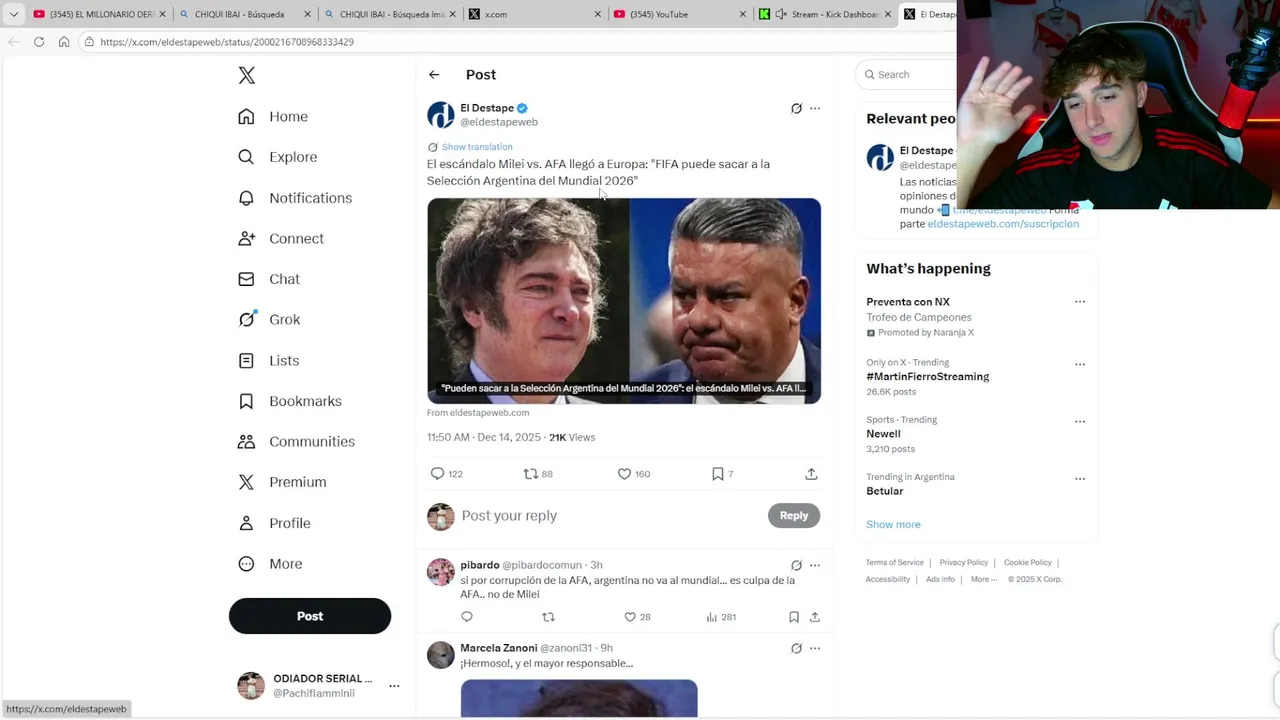
Task: Open Privacy Policy footer link
Action: tap(963, 562)
